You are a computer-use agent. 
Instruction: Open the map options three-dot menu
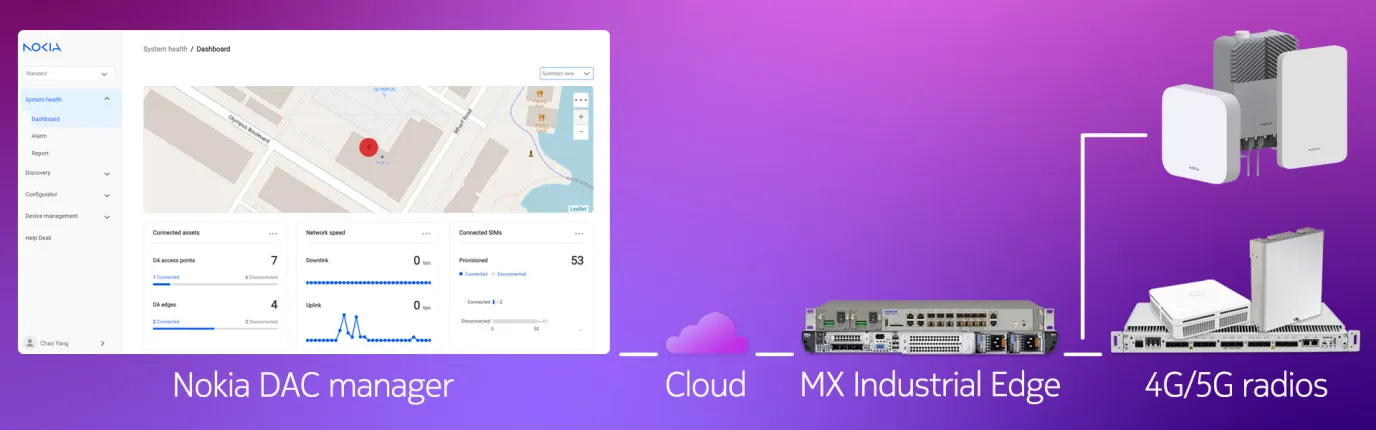(x=581, y=100)
